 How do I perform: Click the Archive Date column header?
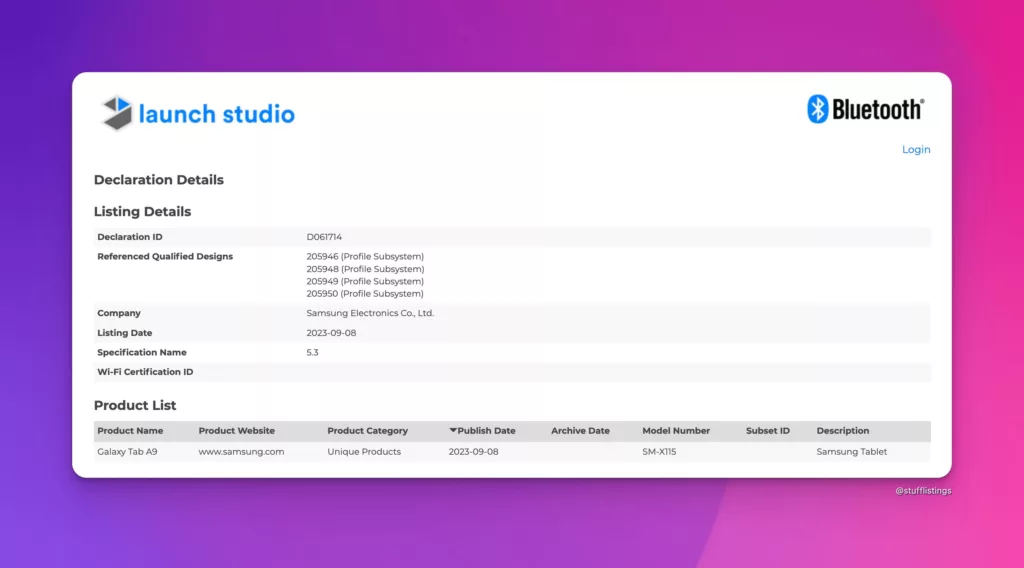(580, 431)
